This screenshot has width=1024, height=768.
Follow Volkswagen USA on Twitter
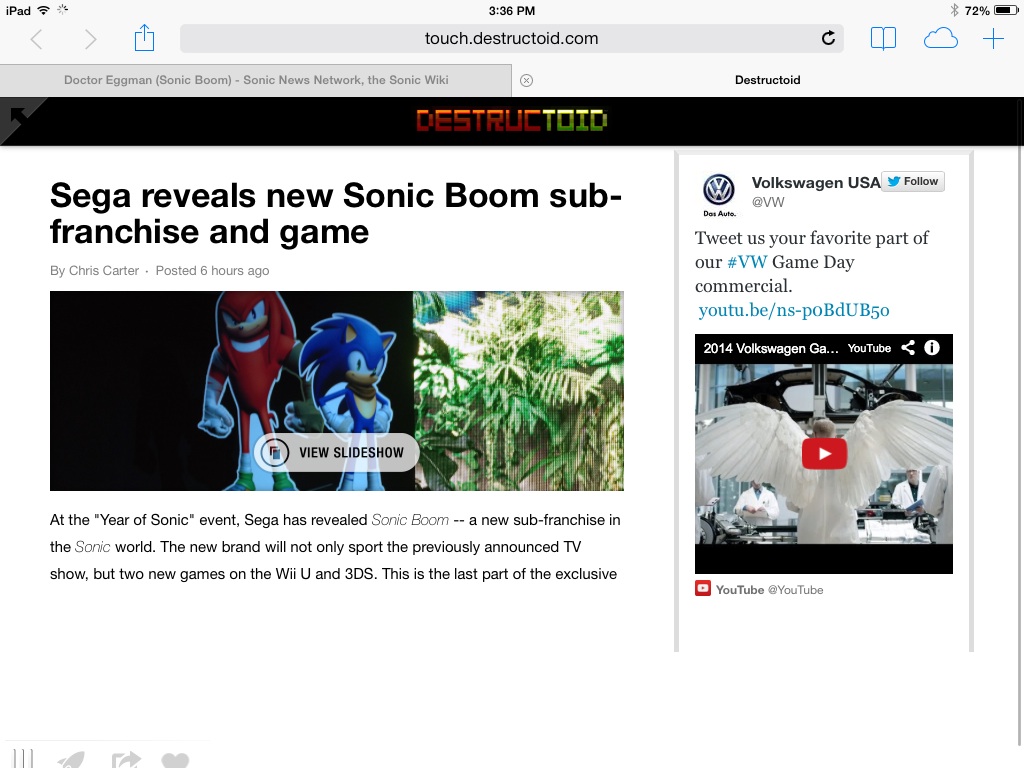click(913, 182)
